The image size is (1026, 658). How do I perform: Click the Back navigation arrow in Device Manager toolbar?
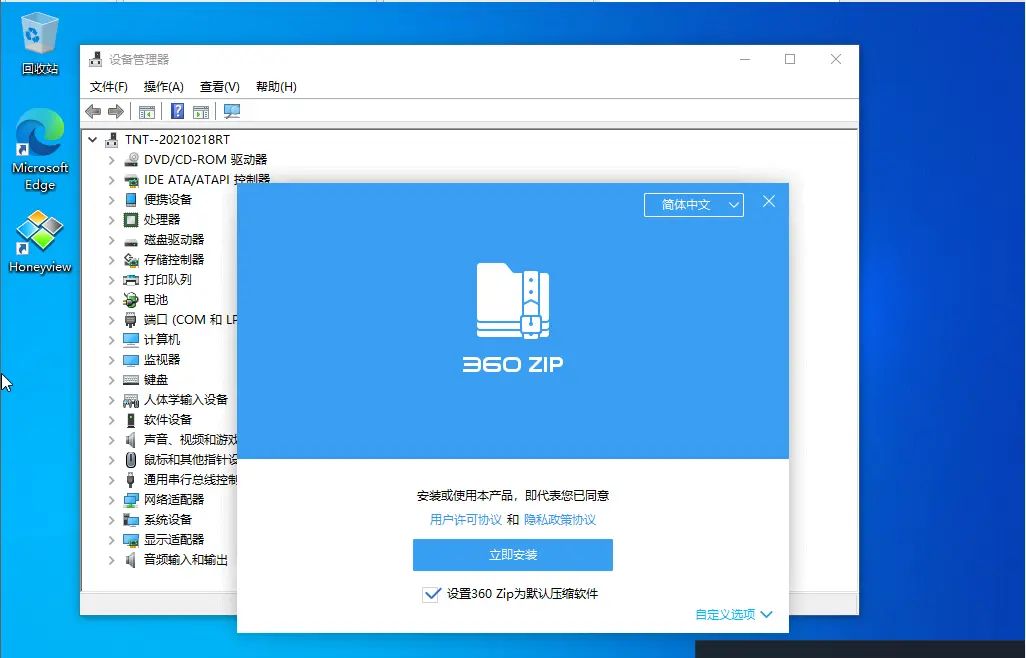[93, 111]
